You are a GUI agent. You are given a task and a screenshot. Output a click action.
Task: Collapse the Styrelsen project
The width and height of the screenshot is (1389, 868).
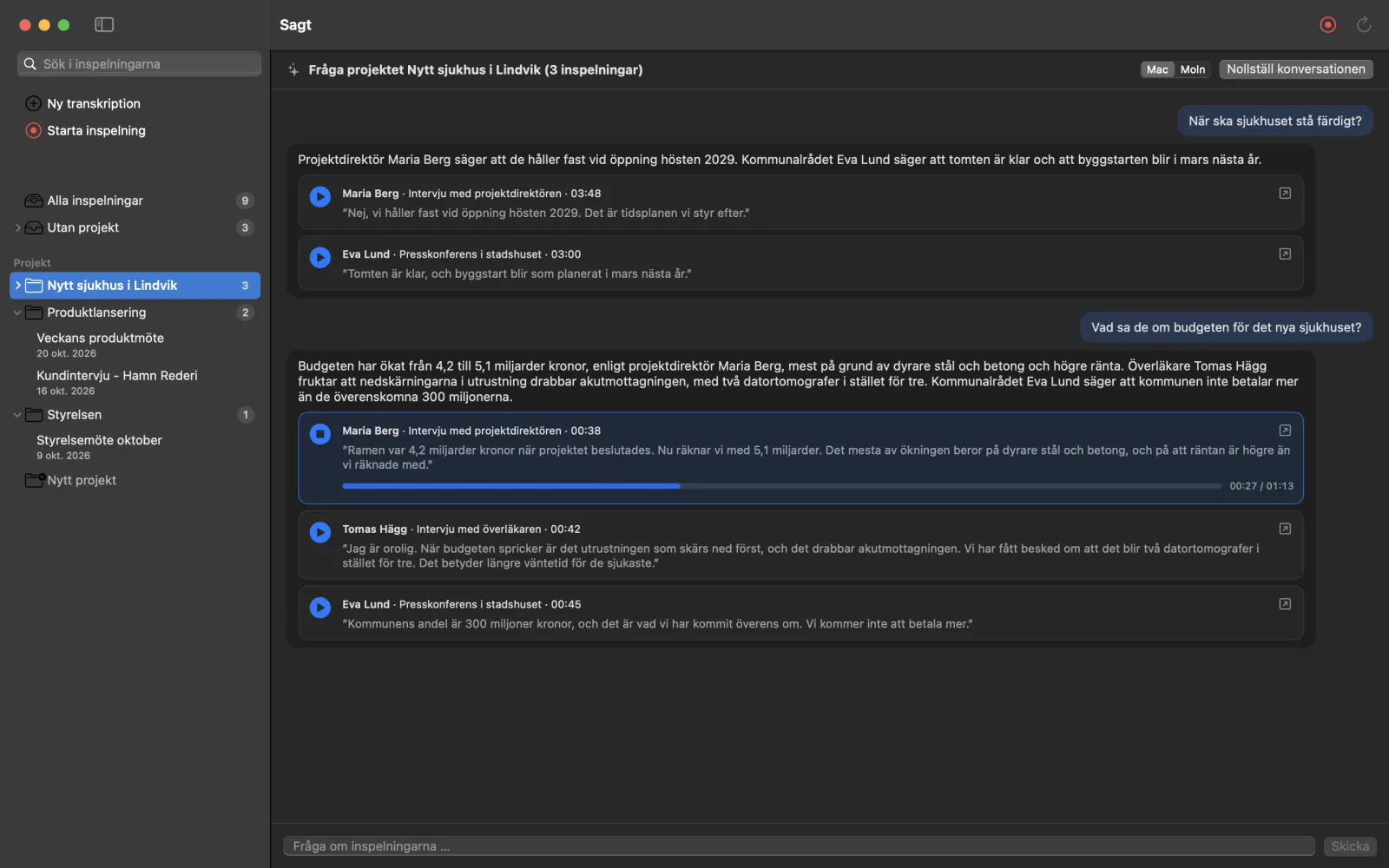tap(17, 415)
